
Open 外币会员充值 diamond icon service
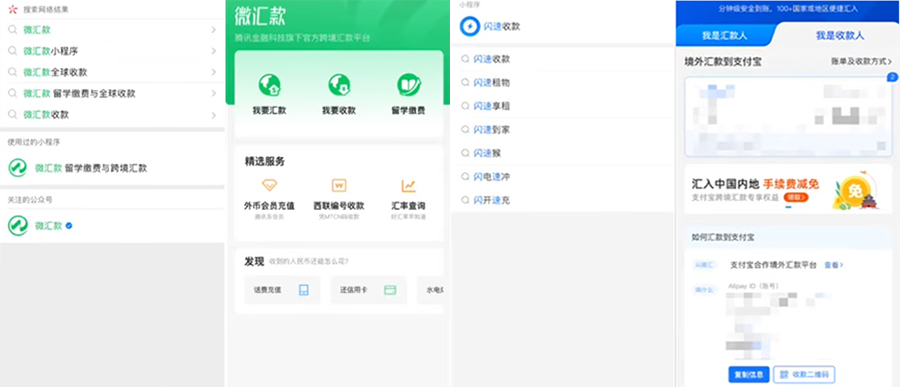(269, 185)
